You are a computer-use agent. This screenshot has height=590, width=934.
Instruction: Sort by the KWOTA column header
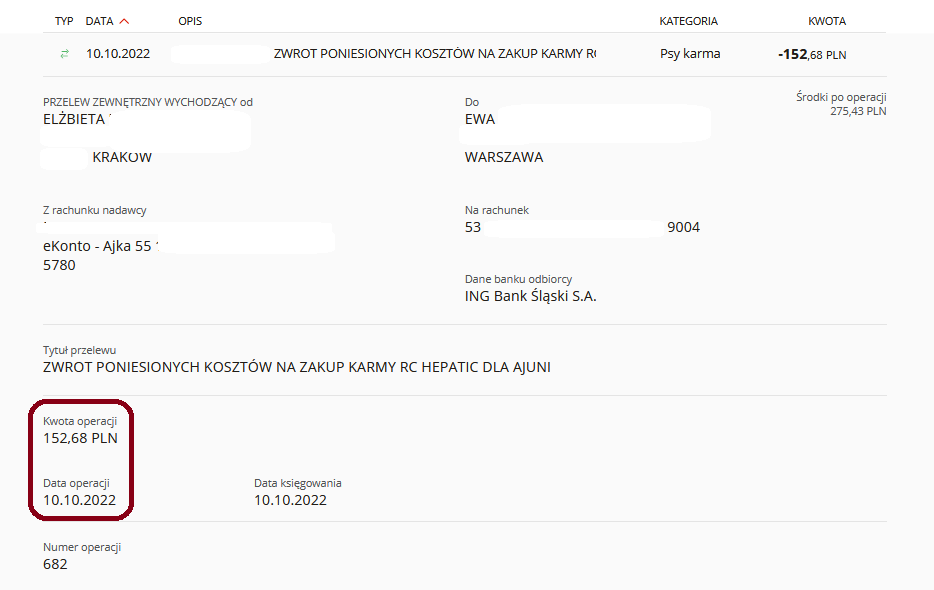pos(827,21)
